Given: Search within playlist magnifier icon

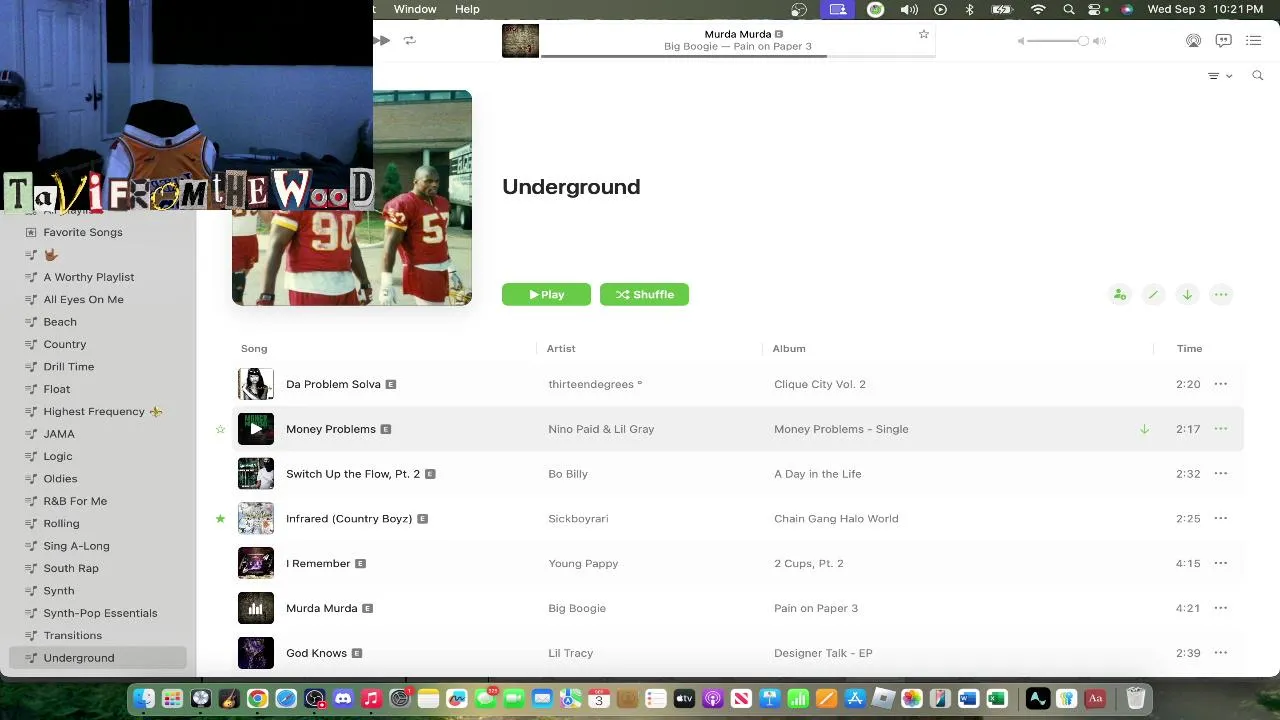Looking at the screenshot, I should coord(1258,76).
